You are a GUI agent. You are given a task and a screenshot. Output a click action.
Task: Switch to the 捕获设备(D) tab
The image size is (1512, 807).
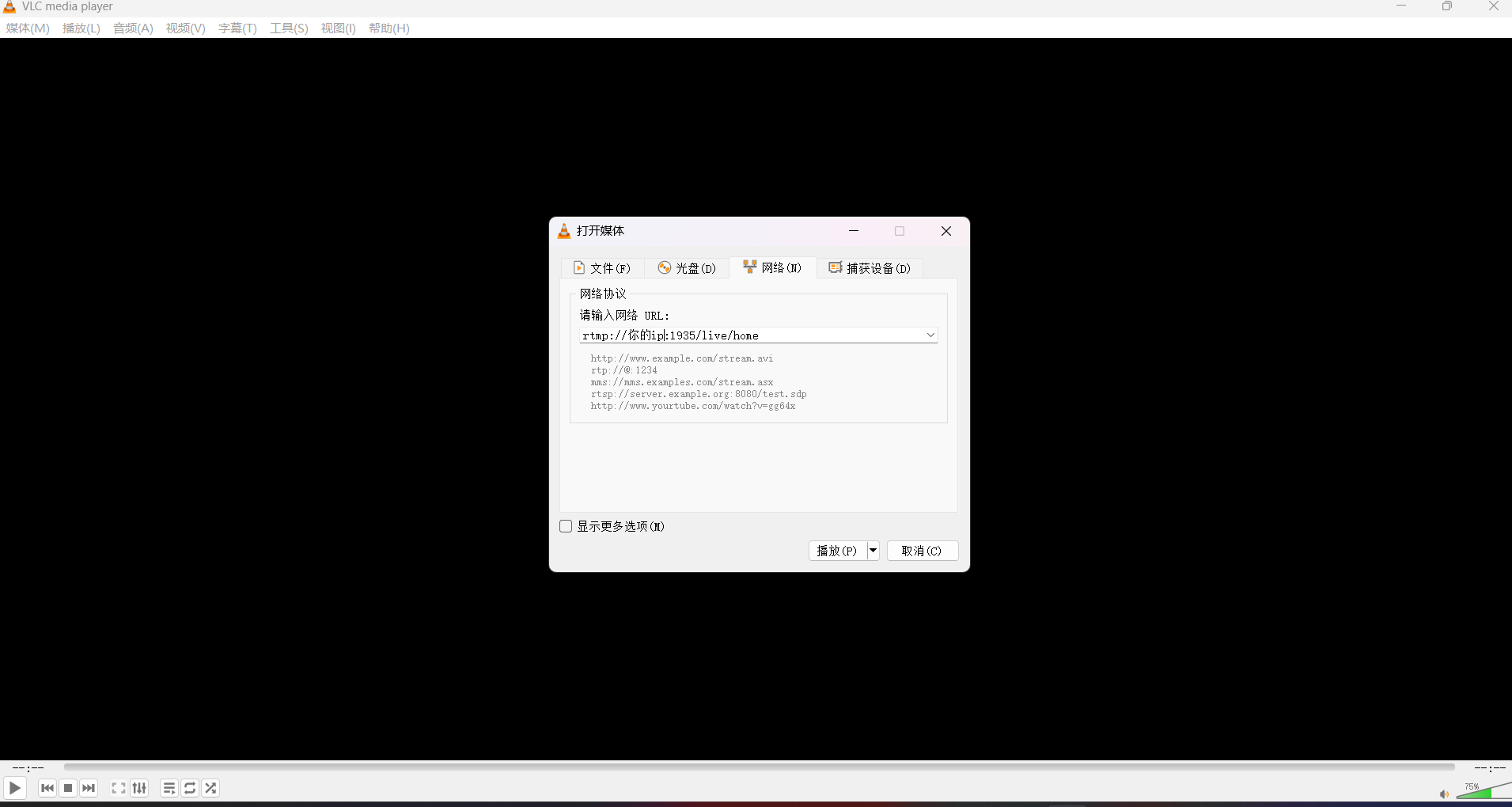pos(870,268)
